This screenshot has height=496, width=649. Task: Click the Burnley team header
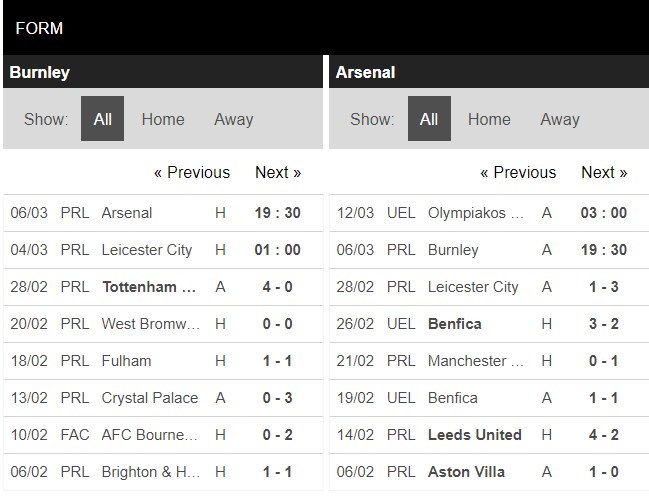coord(40,72)
